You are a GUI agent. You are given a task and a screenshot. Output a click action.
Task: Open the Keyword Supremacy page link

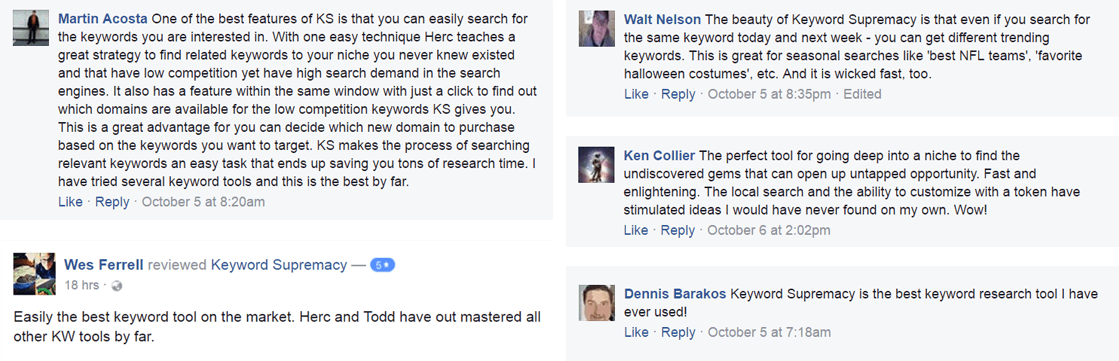point(278,265)
